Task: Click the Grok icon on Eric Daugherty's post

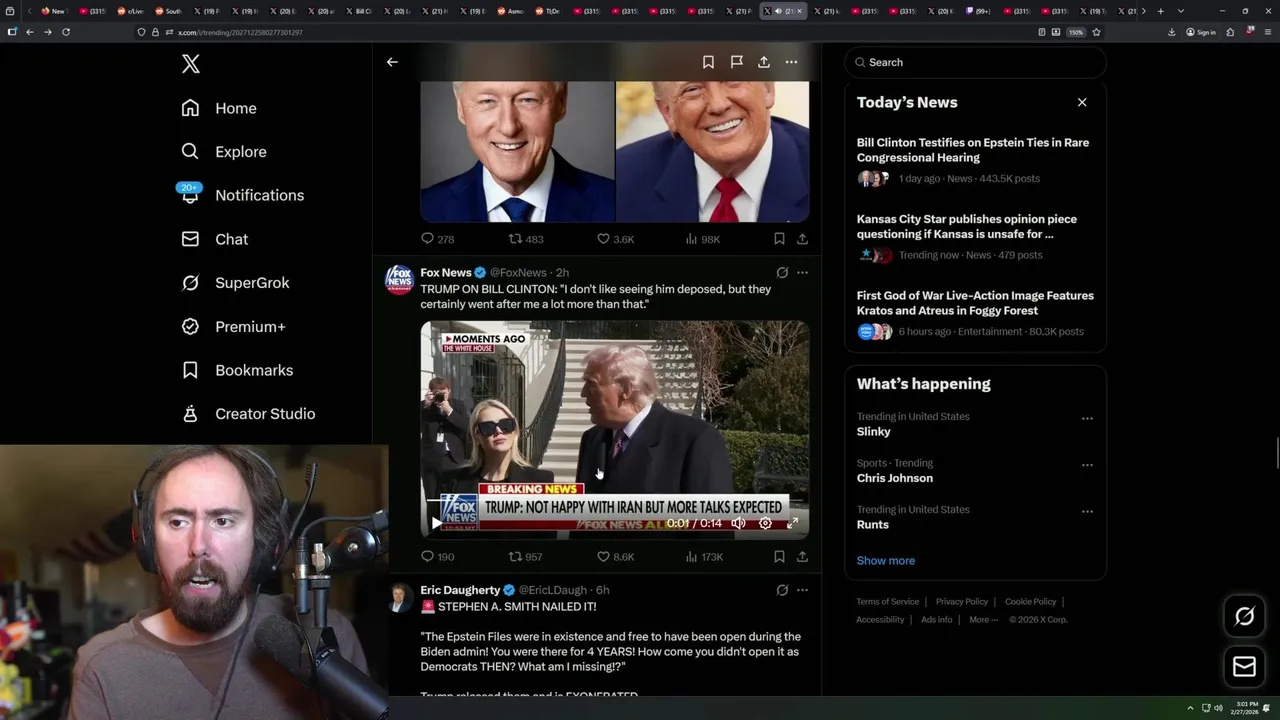Action: click(782, 590)
